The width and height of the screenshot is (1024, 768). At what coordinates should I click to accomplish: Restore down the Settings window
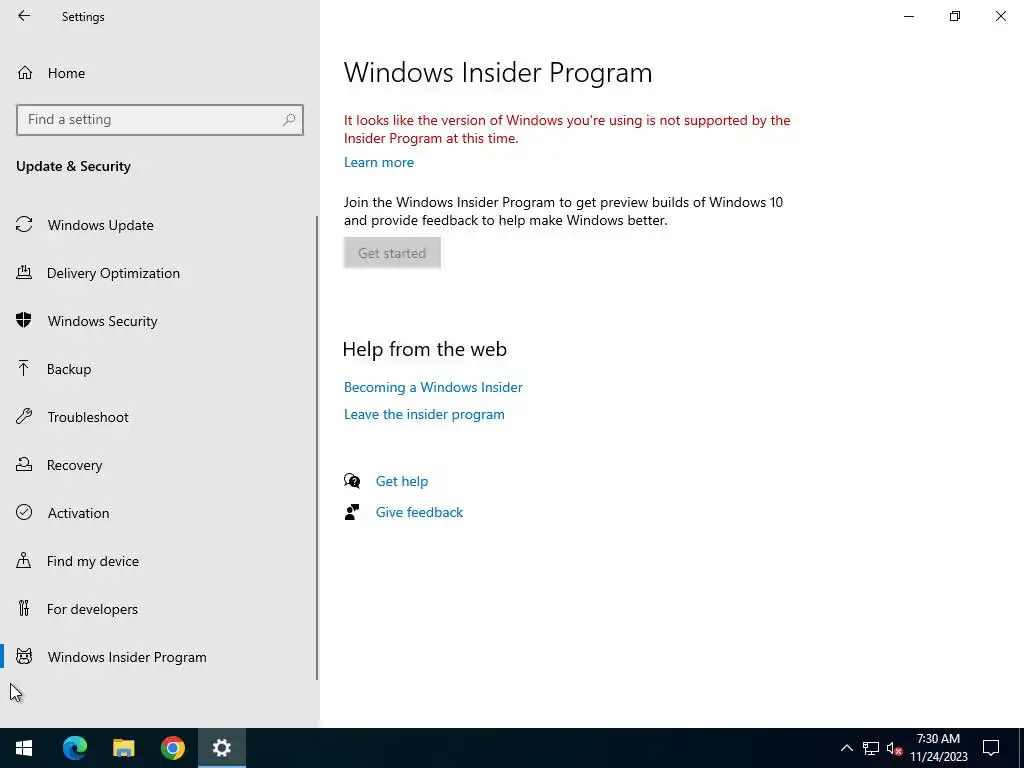[955, 16]
